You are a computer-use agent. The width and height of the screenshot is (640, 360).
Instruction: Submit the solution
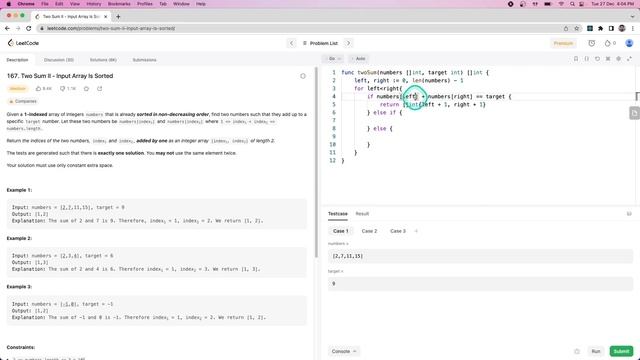click(621, 351)
